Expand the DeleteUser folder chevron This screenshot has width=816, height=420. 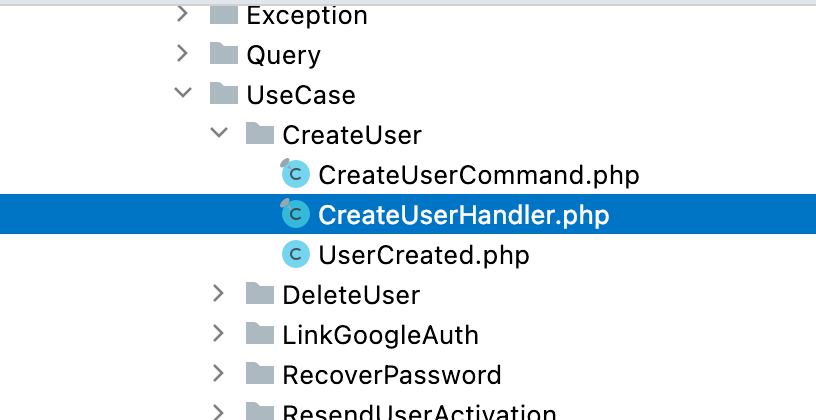218,294
